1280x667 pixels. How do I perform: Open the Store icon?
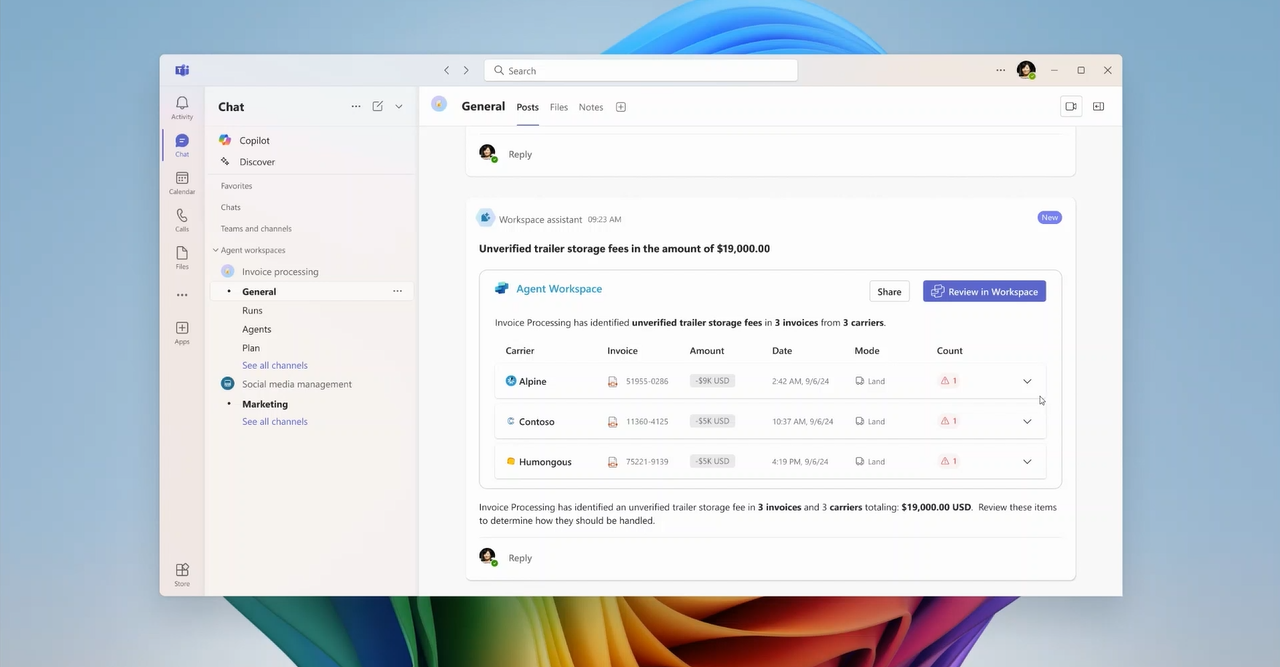pos(182,570)
